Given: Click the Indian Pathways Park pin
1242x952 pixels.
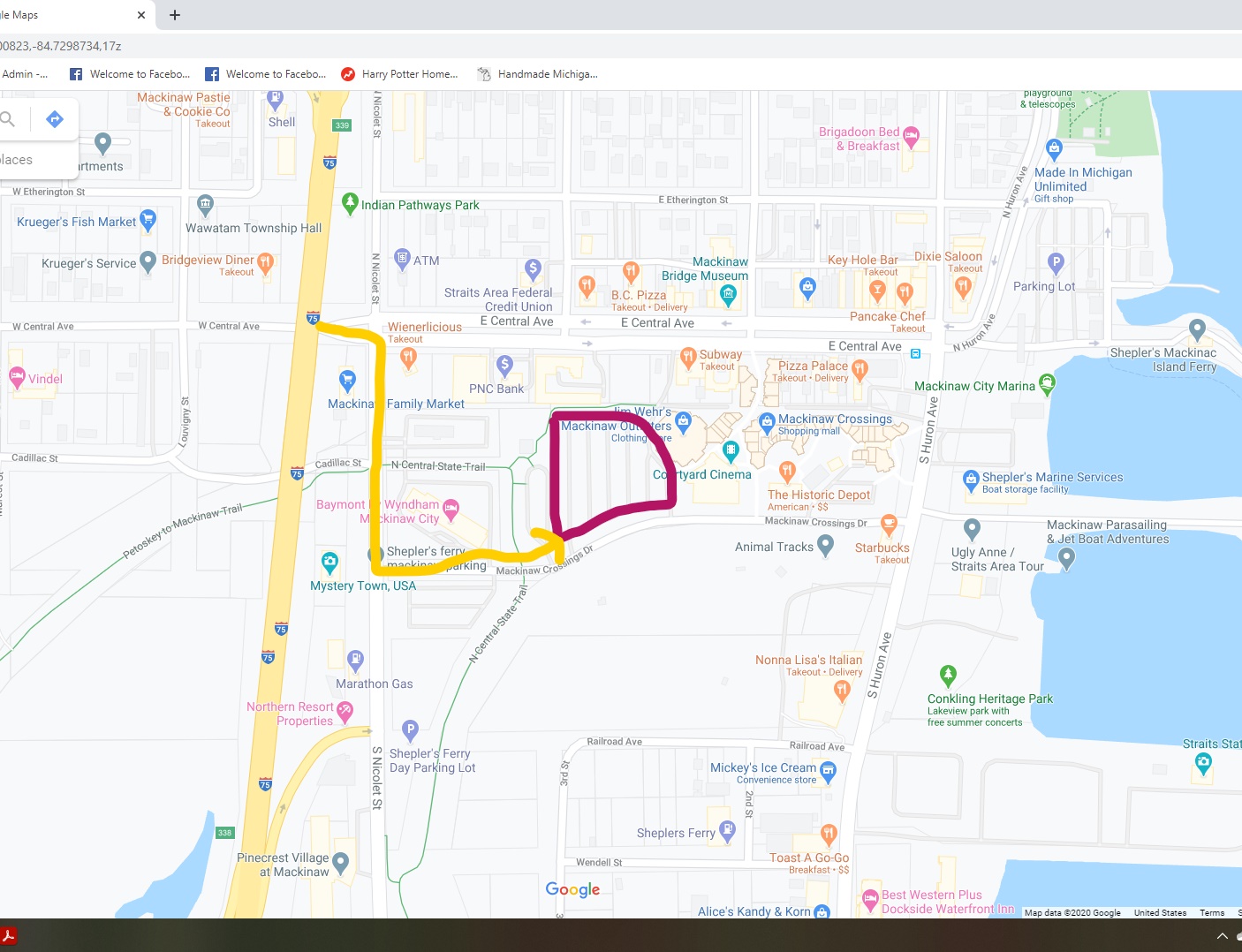Looking at the screenshot, I should pos(350,203).
